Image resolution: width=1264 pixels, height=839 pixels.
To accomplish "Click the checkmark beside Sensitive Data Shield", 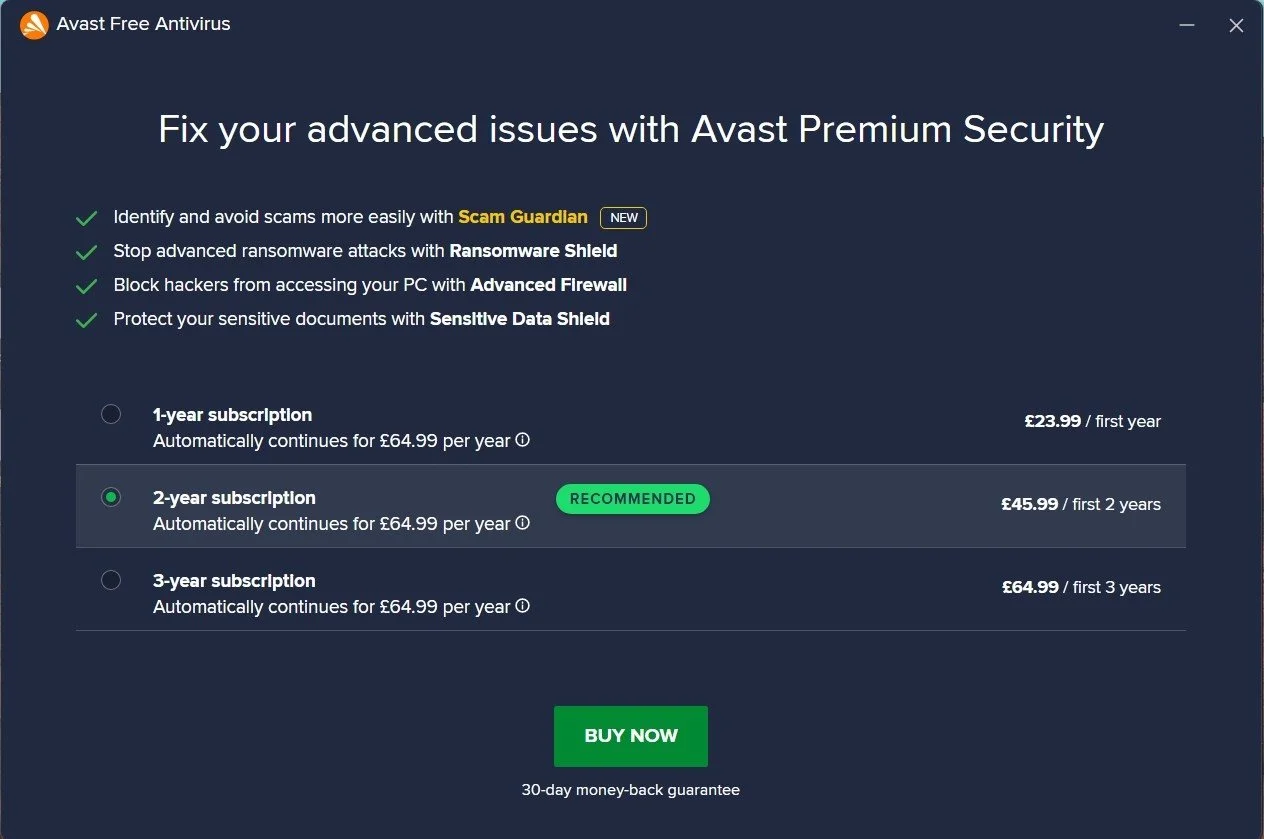I will pos(86,319).
